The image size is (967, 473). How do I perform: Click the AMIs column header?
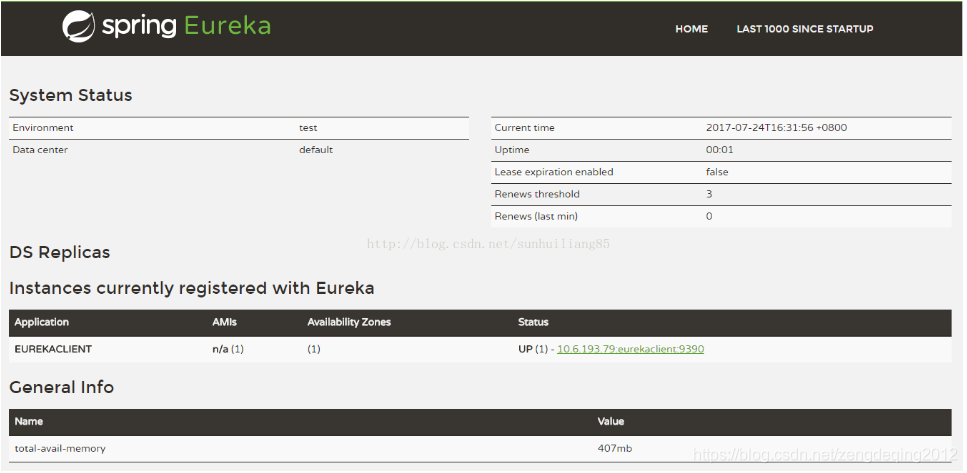(224, 322)
